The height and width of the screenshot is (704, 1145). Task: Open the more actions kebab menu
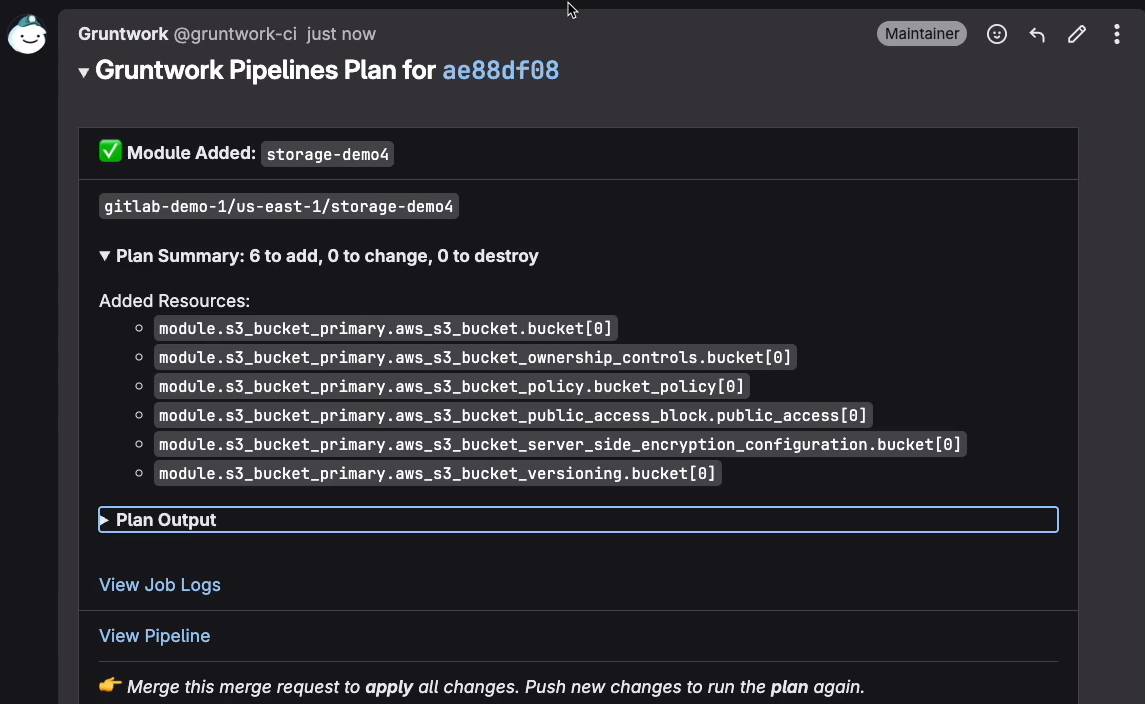(x=1117, y=34)
